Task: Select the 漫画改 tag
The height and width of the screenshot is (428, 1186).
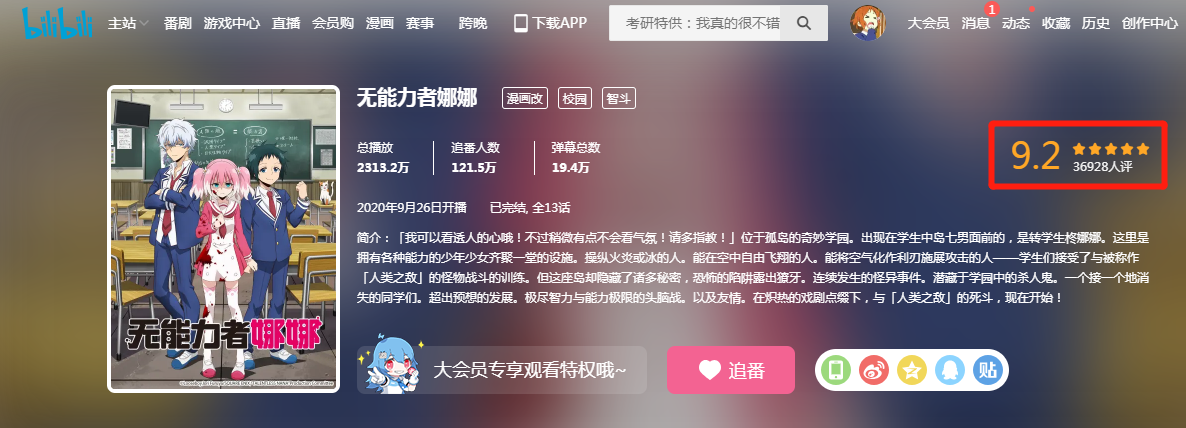Action: pos(525,98)
